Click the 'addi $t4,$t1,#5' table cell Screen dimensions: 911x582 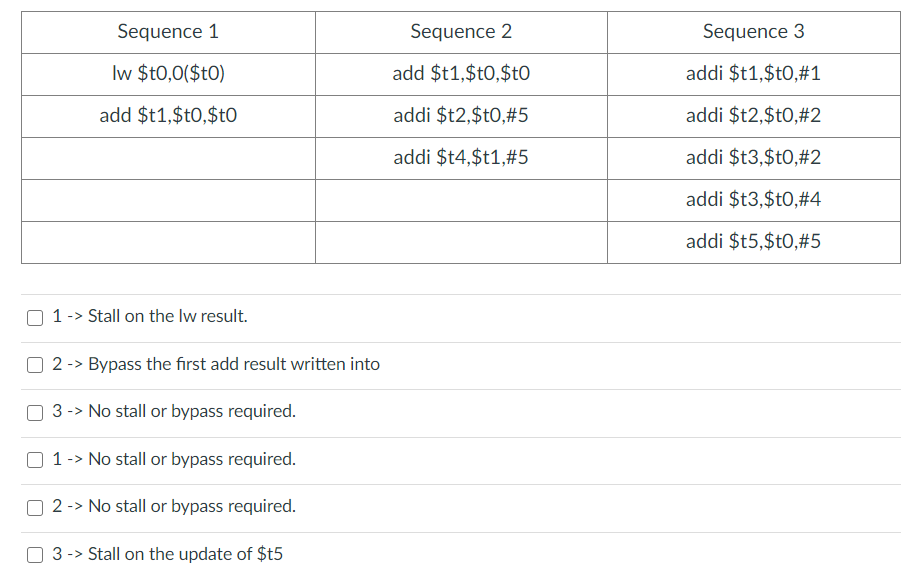click(x=461, y=158)
